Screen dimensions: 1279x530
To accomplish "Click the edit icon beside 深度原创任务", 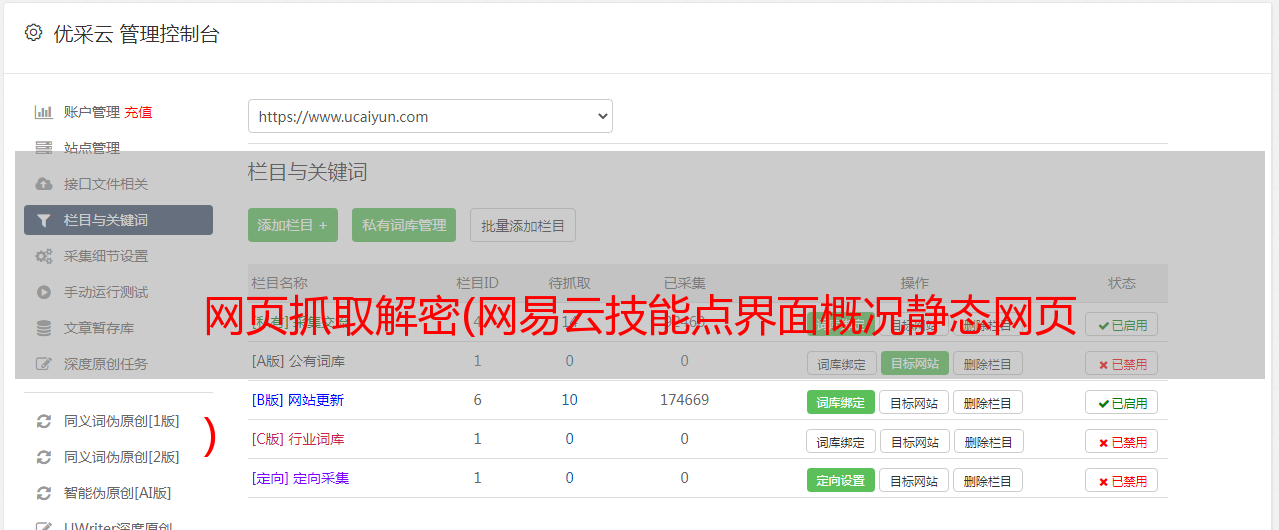I will pyautogui.click(x=44, y=364).
